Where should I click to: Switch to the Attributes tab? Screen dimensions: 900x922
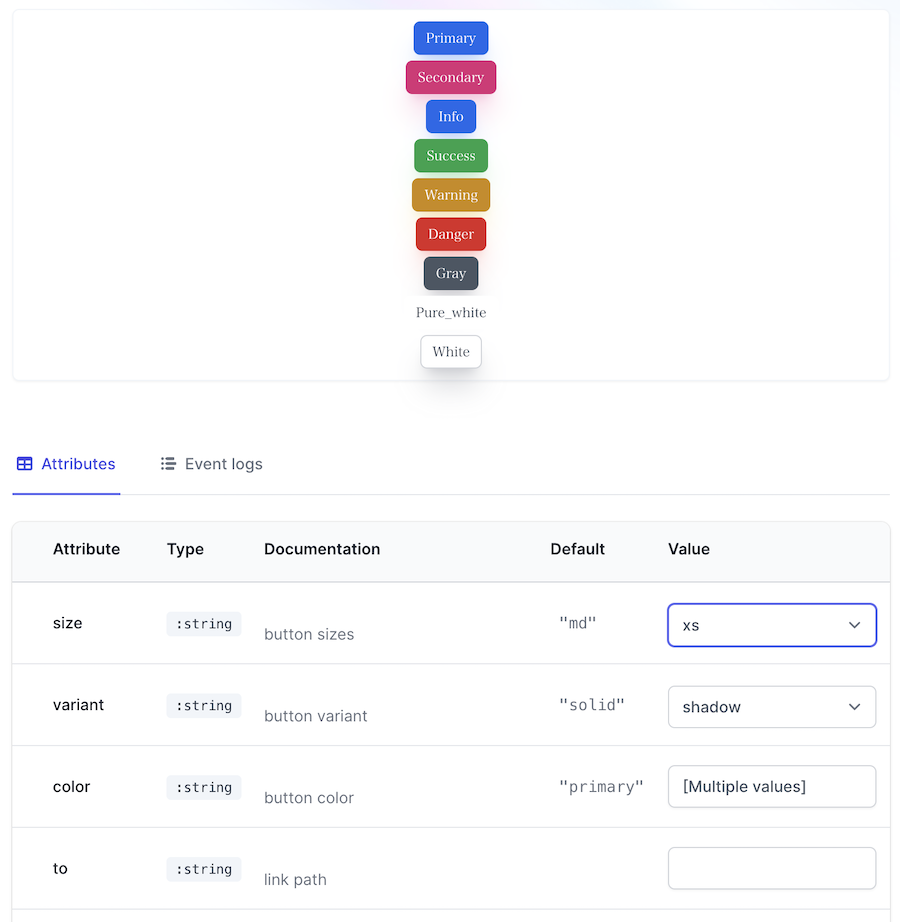click(x=66, y=464)
